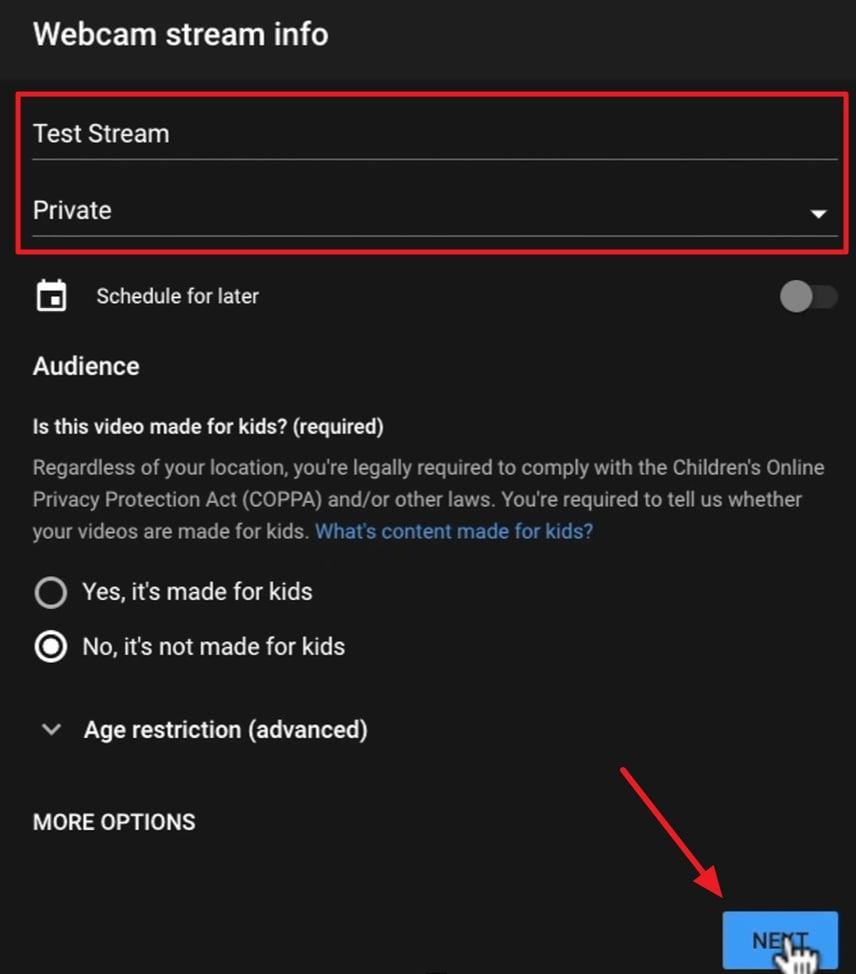Turn on stream scheduling with the switch
The width and height of the screenshot is (856, 974).
tap(808, 296)
